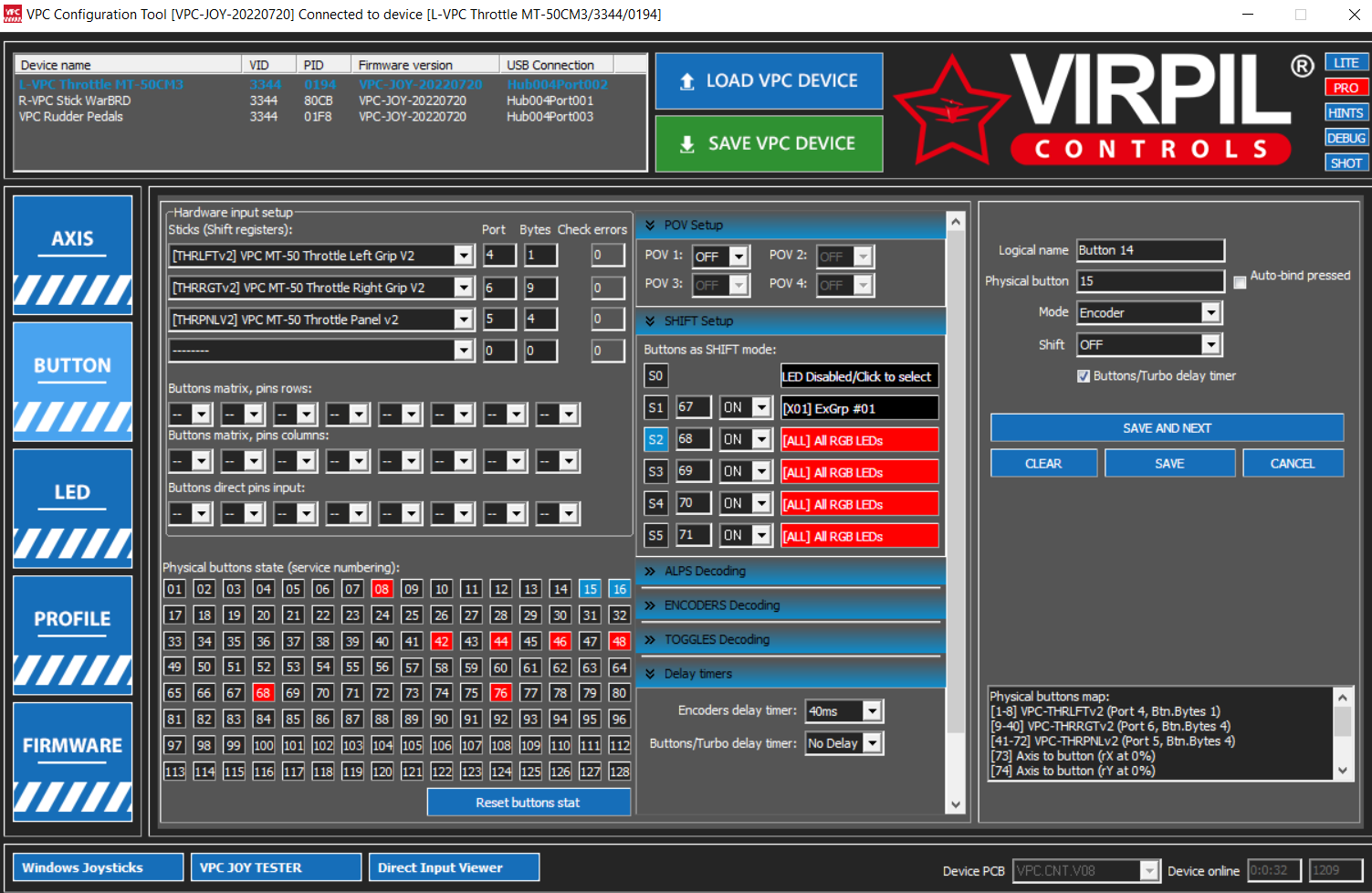Click the S0 shift button
Image resolution: width=1372 pixels, height=893 pixels.
(x=655, y=376)
